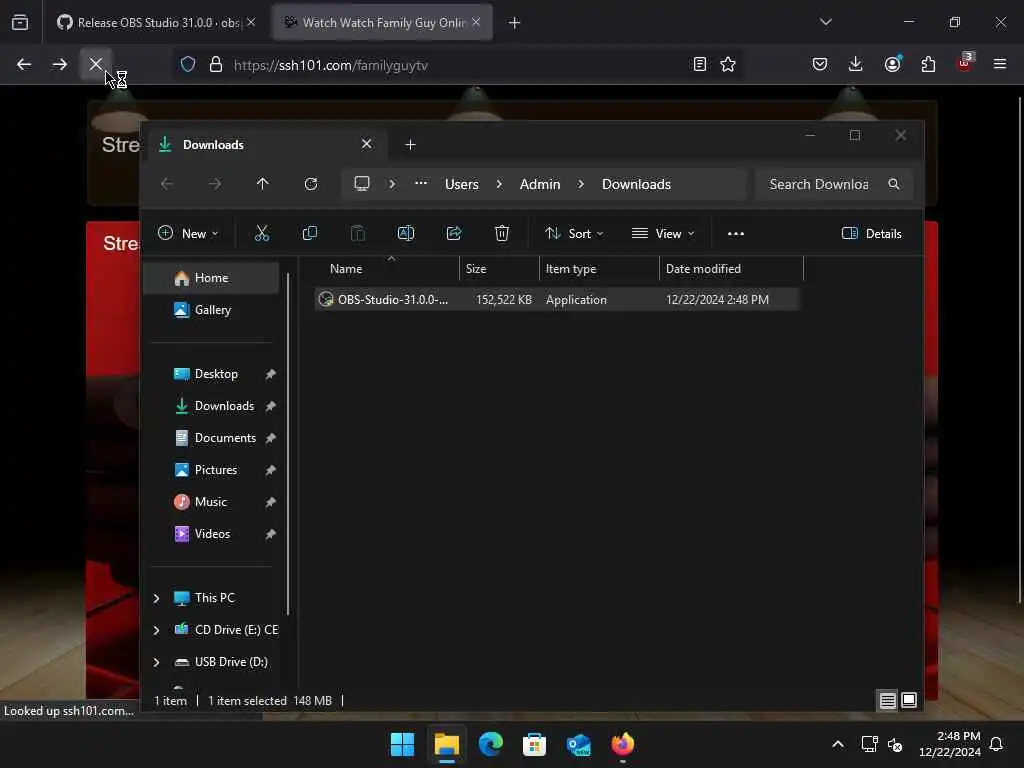This screenshot has width=1024, height=768.
Task: Select the Watch Family Guy Online tab
Action: point(383,23)
